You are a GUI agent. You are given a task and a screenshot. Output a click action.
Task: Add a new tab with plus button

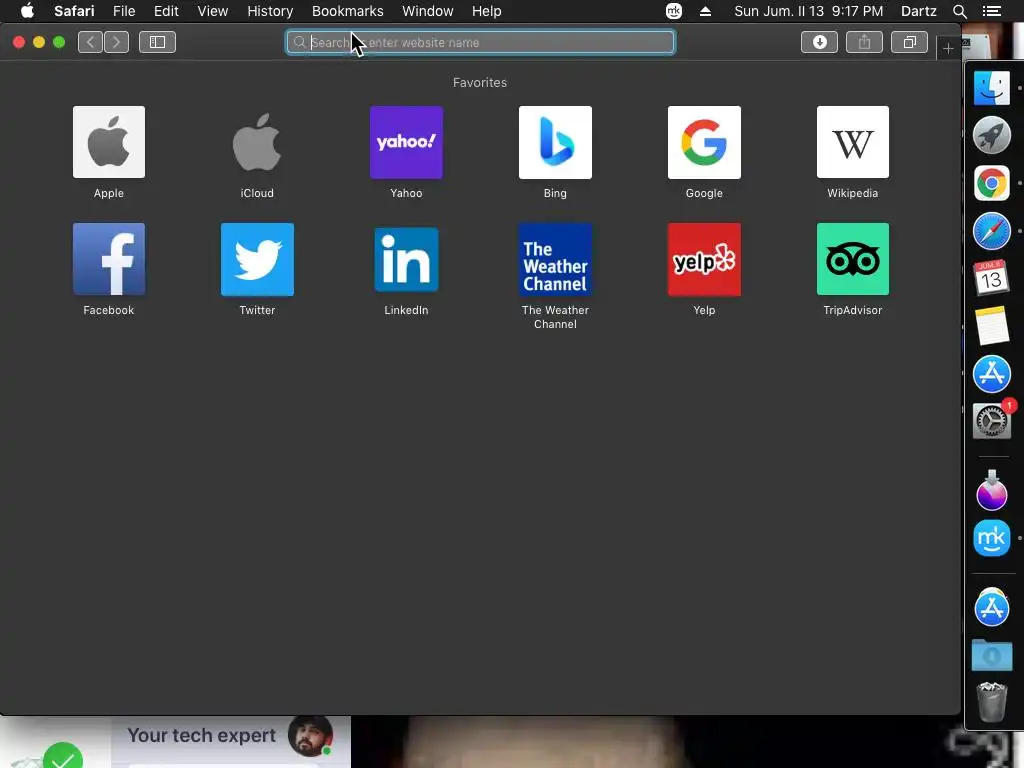(948, 48)
